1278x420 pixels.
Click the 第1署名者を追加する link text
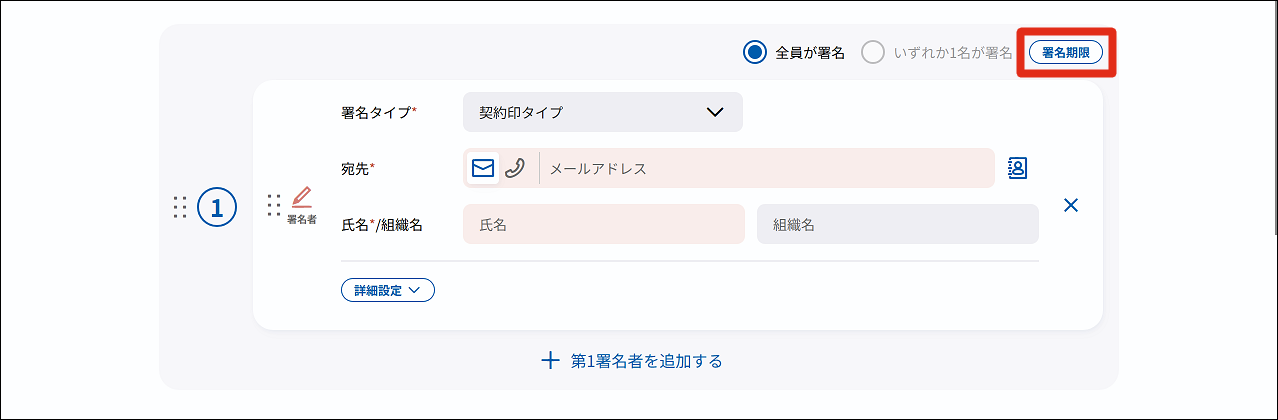coord(646,361)
